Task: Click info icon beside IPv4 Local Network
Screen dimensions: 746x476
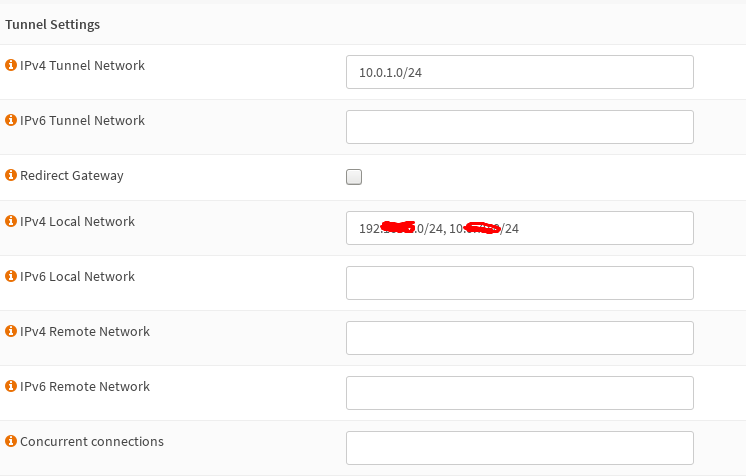Action: click(11, 222)
